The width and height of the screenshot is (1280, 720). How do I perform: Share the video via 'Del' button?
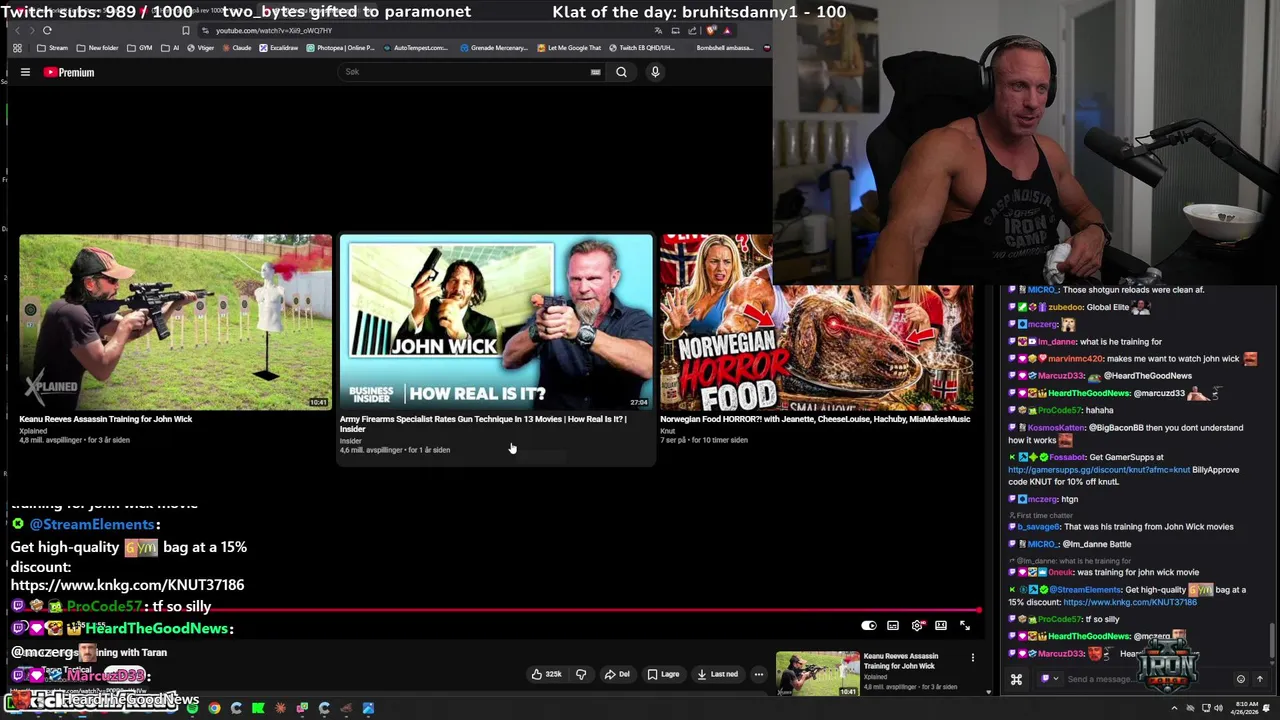(x=617, y=674)
